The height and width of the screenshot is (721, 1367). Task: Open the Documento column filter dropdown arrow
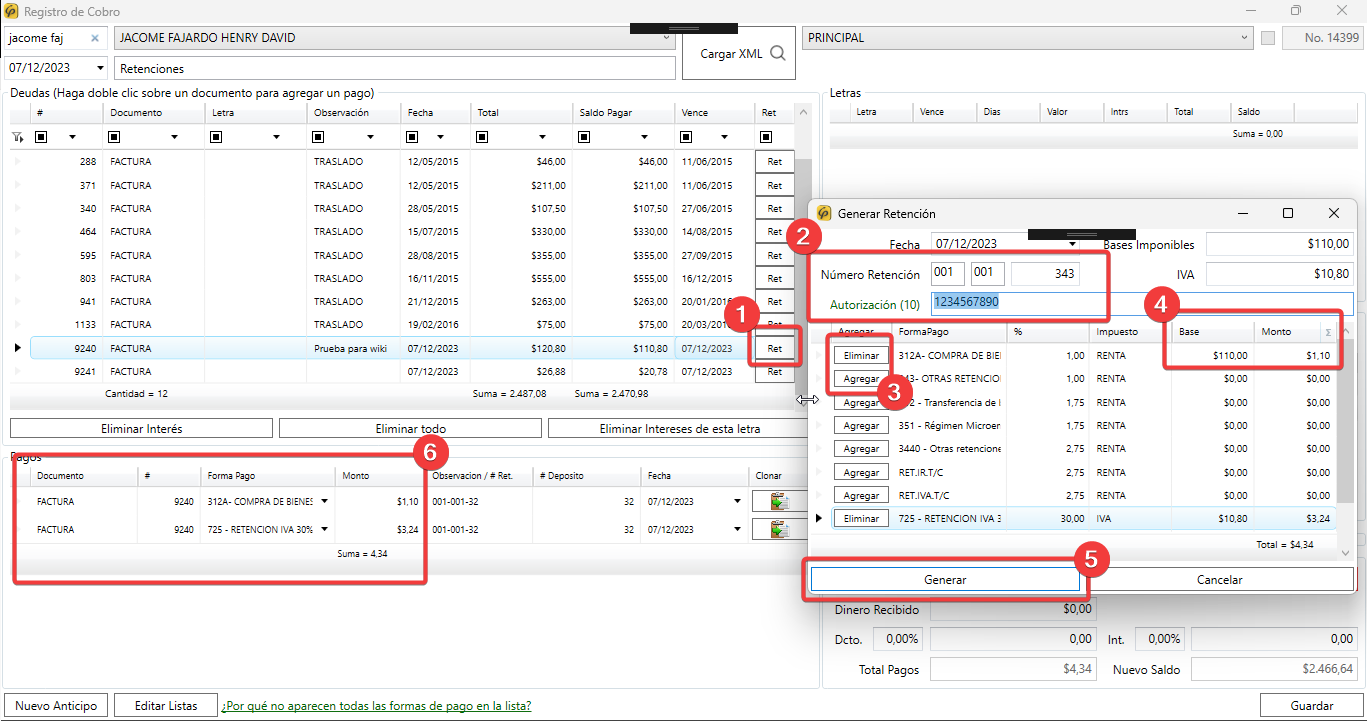(175, 137)
